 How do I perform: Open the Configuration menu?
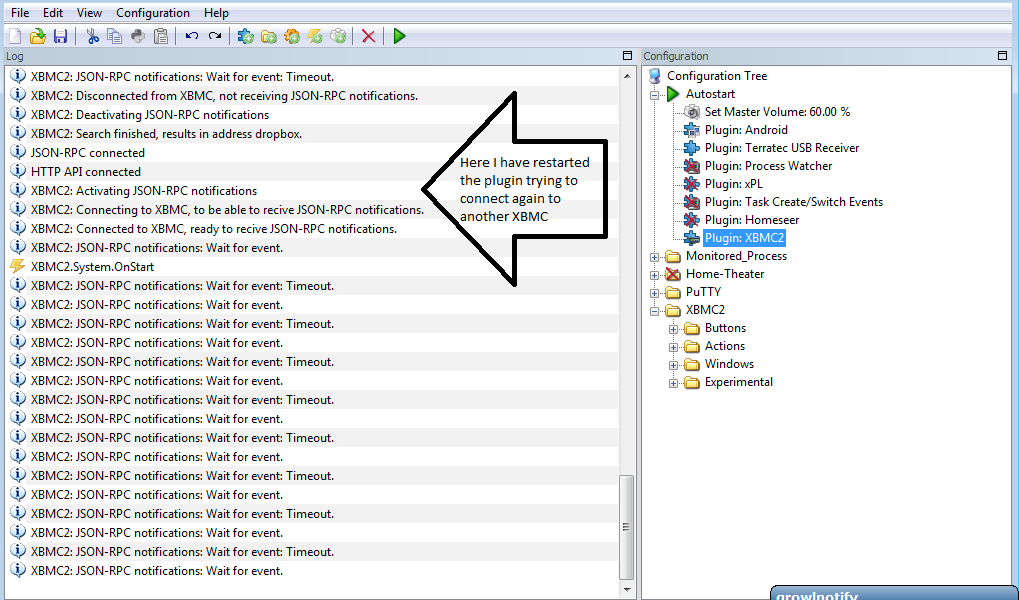(153, 13)
